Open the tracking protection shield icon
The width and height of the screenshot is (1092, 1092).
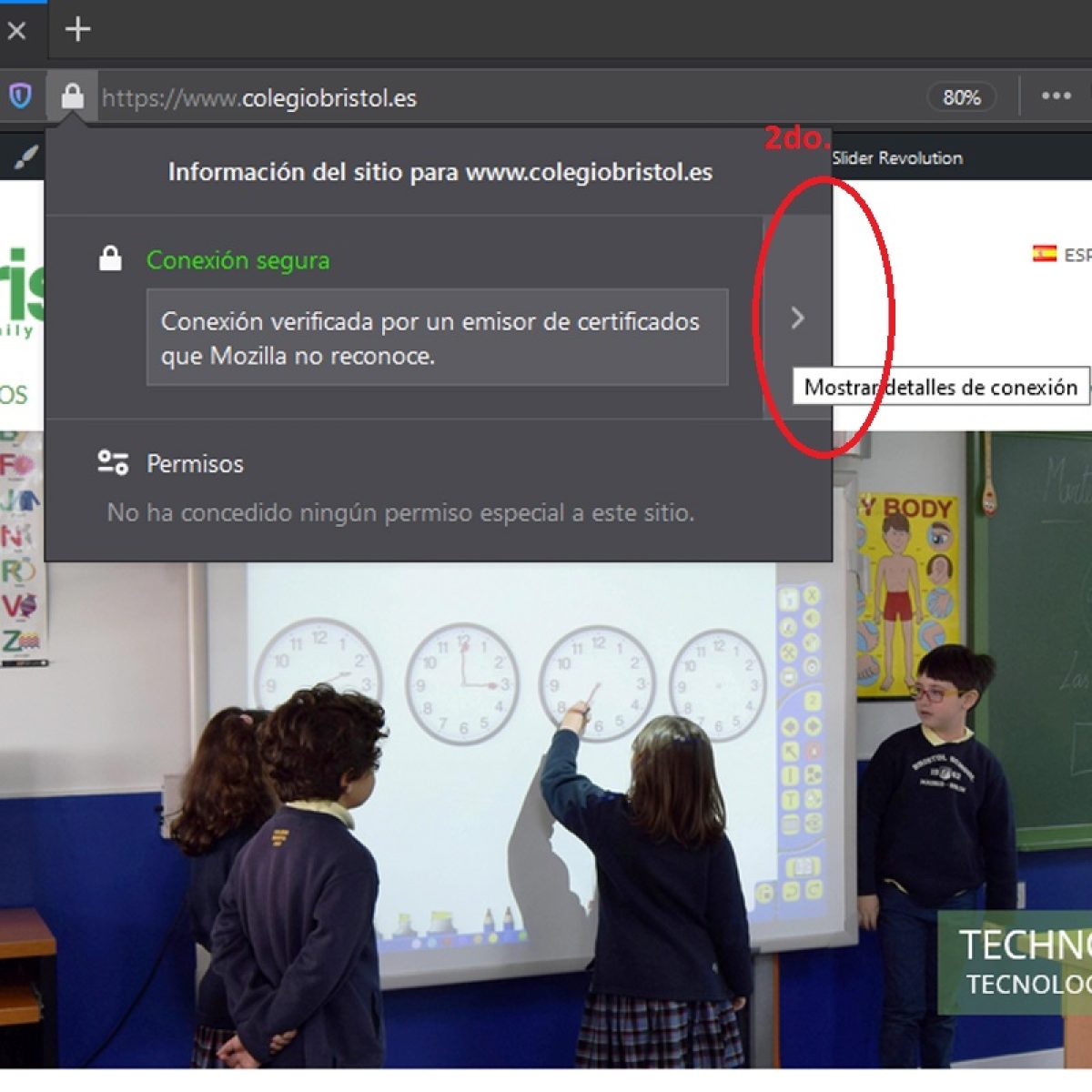[x=20, y=96]
